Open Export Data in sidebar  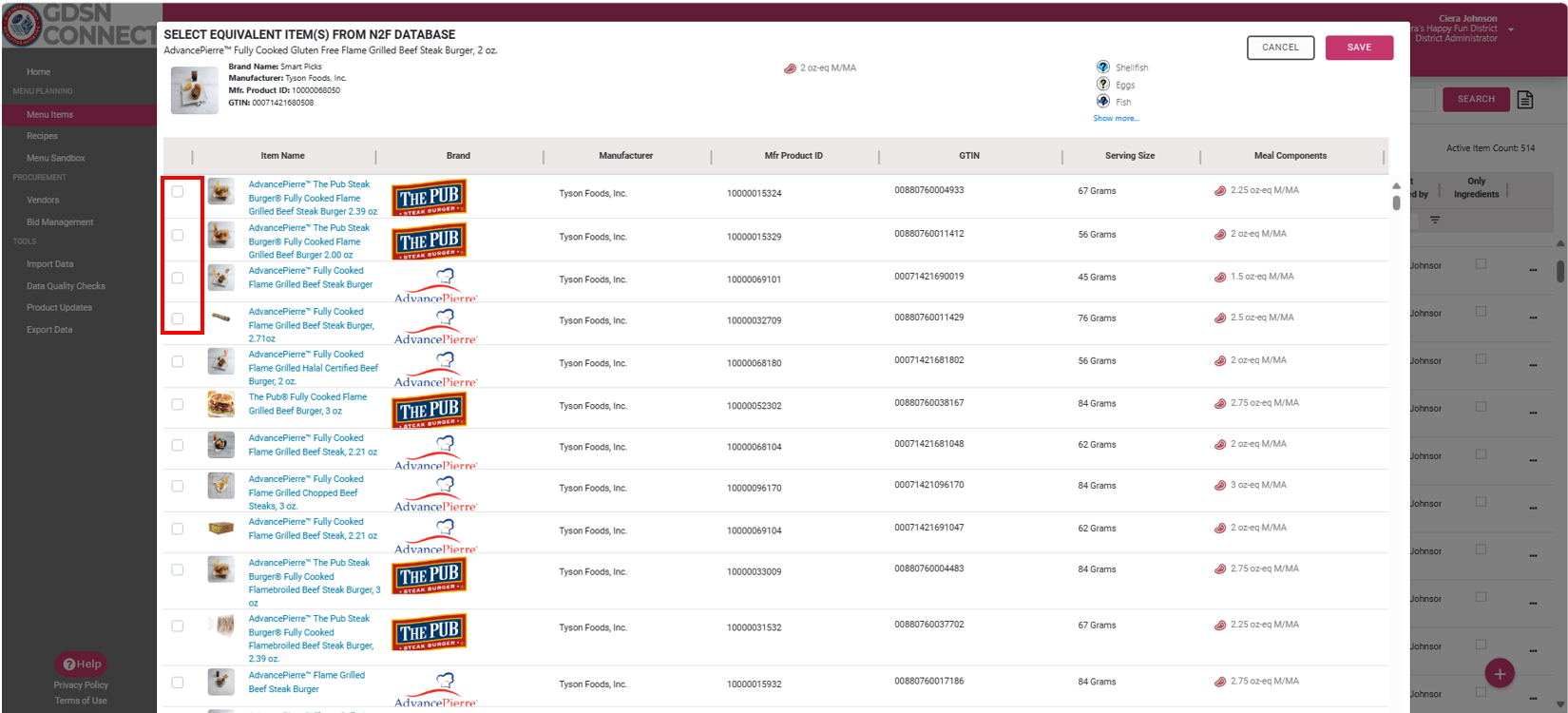(49, 330)
